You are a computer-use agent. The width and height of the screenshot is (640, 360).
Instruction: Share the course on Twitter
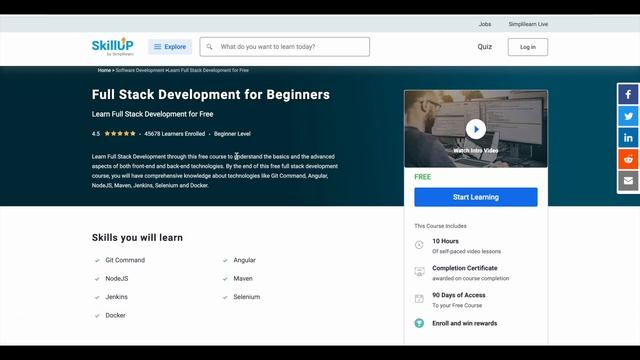click(x=628, y=116)
